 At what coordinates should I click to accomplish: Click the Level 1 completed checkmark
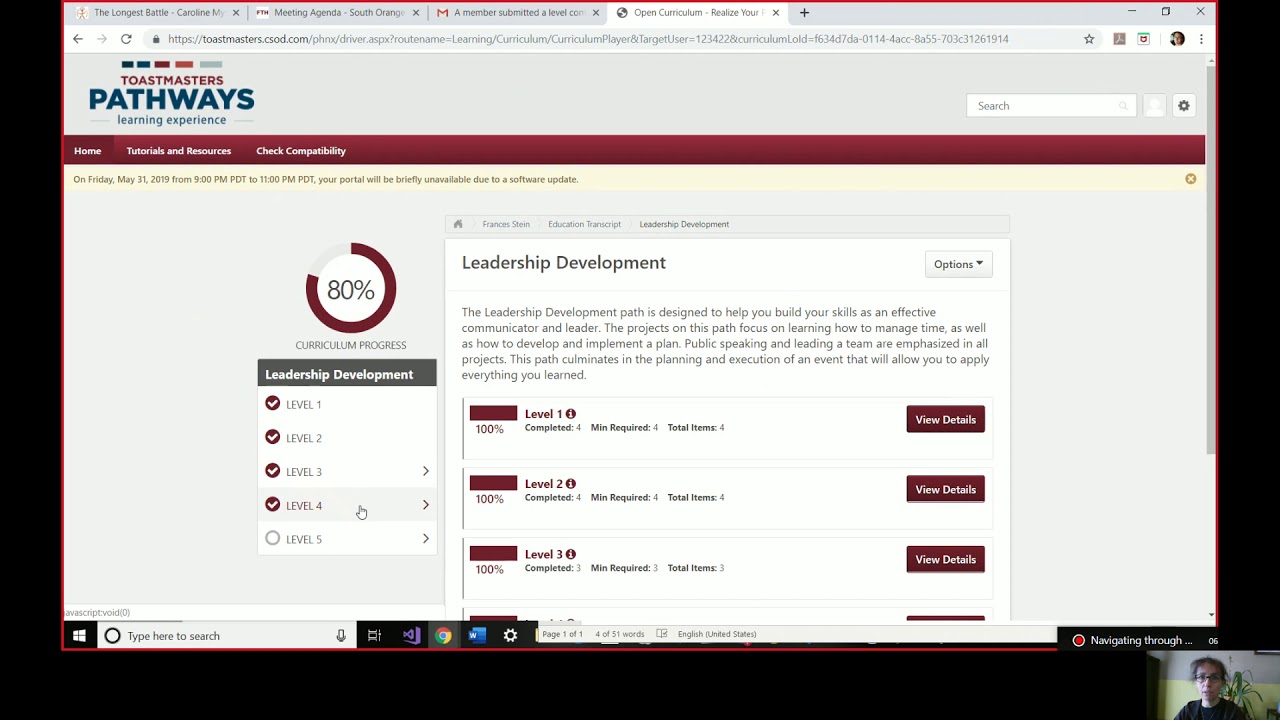coord(272,404)
